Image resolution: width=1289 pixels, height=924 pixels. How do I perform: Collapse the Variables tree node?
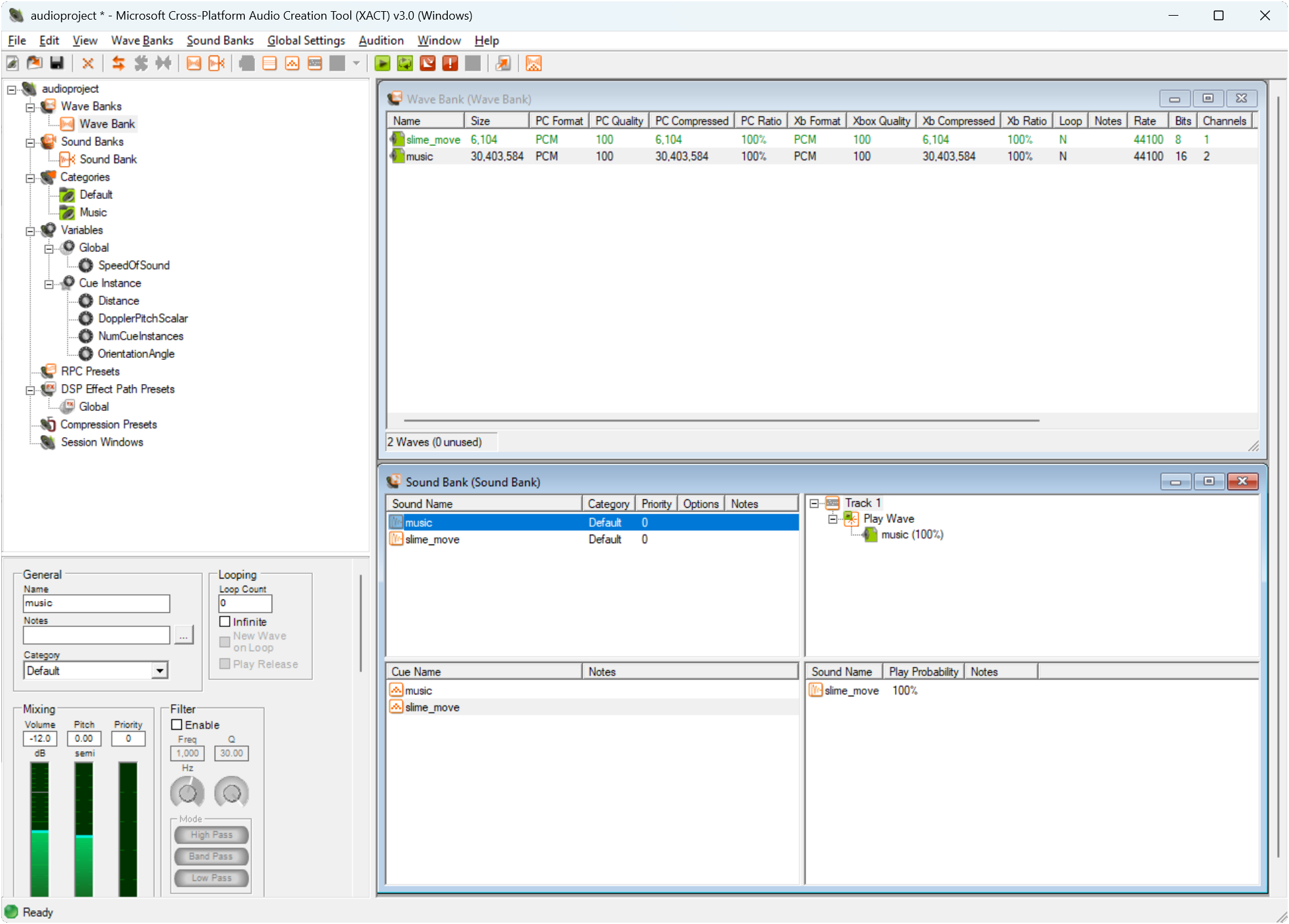(x=30, y=231)
